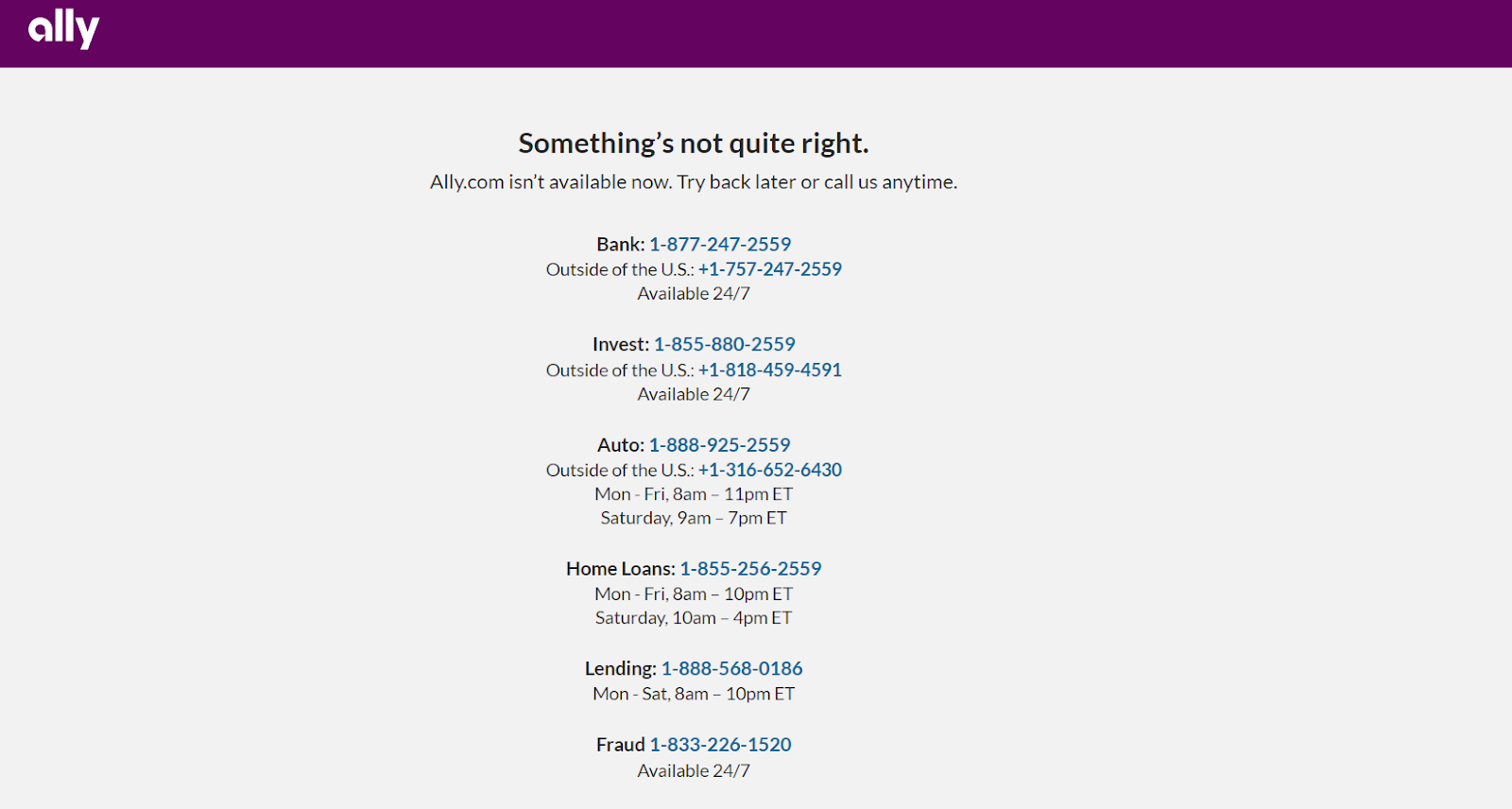Click the "Something's not quite right." heading
This screenshot has height=809, width=1512.
click(693, 144)
